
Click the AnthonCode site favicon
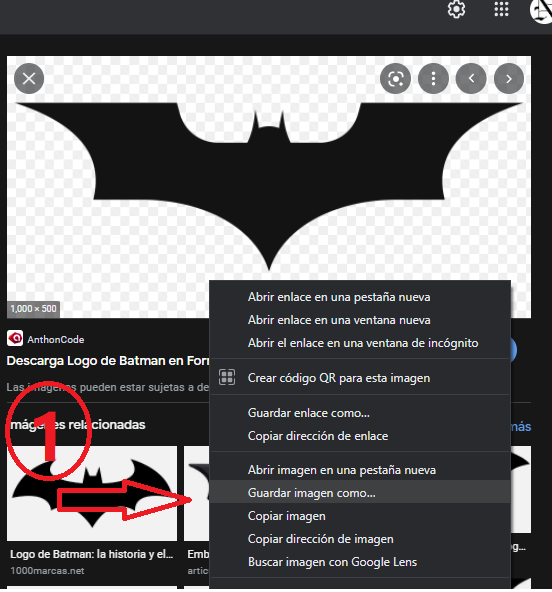tap(15, 339)
